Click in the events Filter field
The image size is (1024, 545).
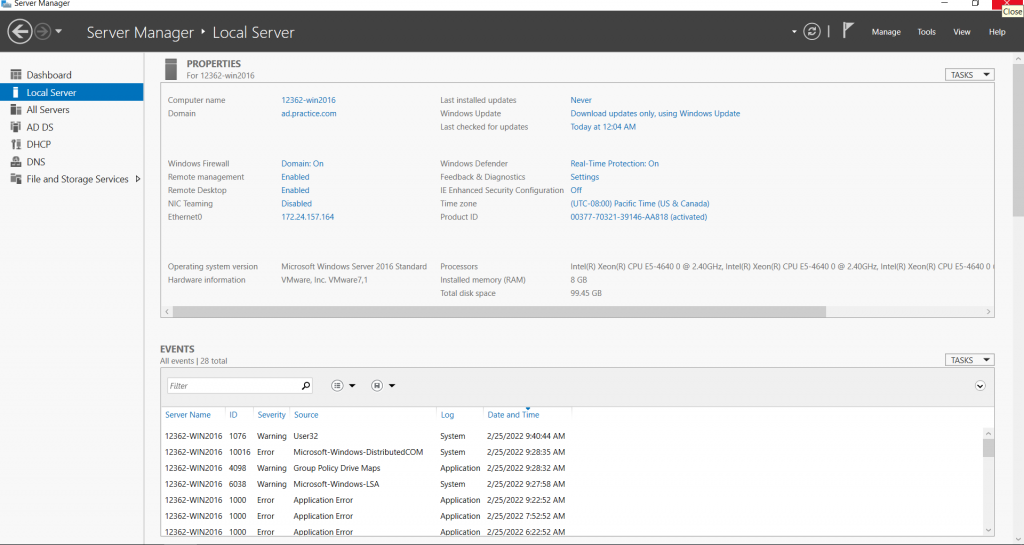click(233, 386)
